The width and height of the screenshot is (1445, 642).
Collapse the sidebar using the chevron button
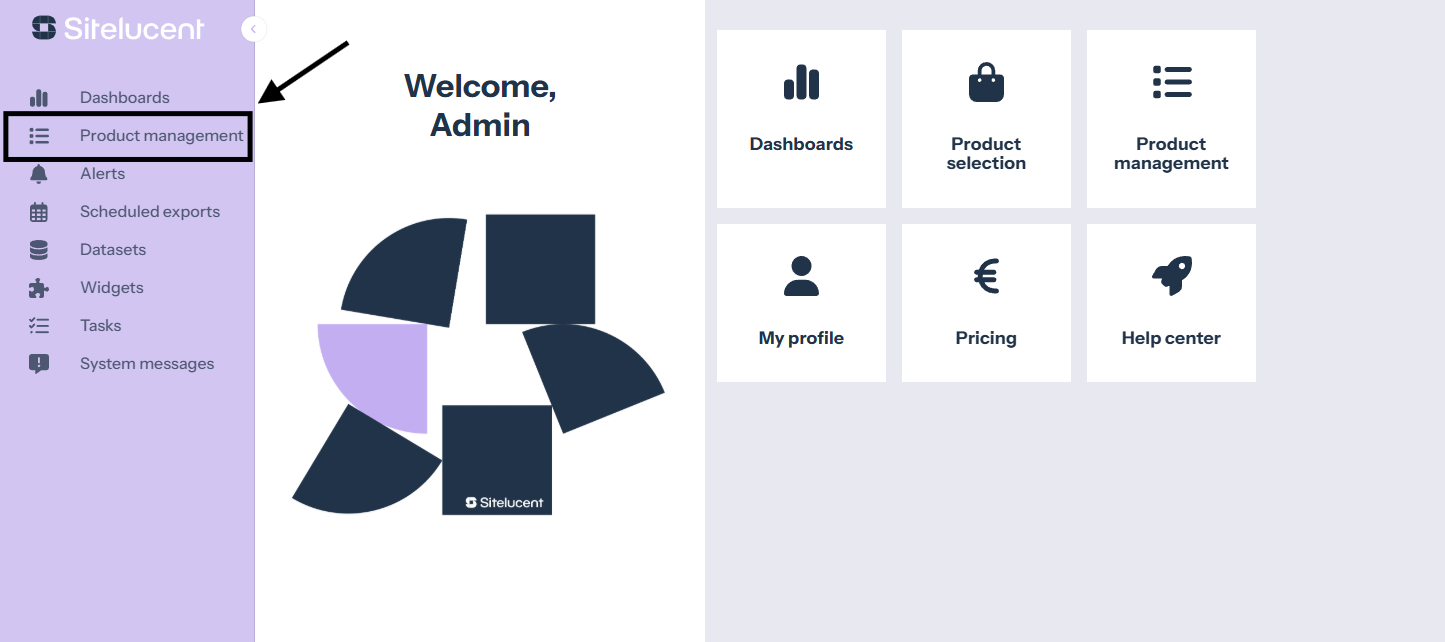pos(253,29)
